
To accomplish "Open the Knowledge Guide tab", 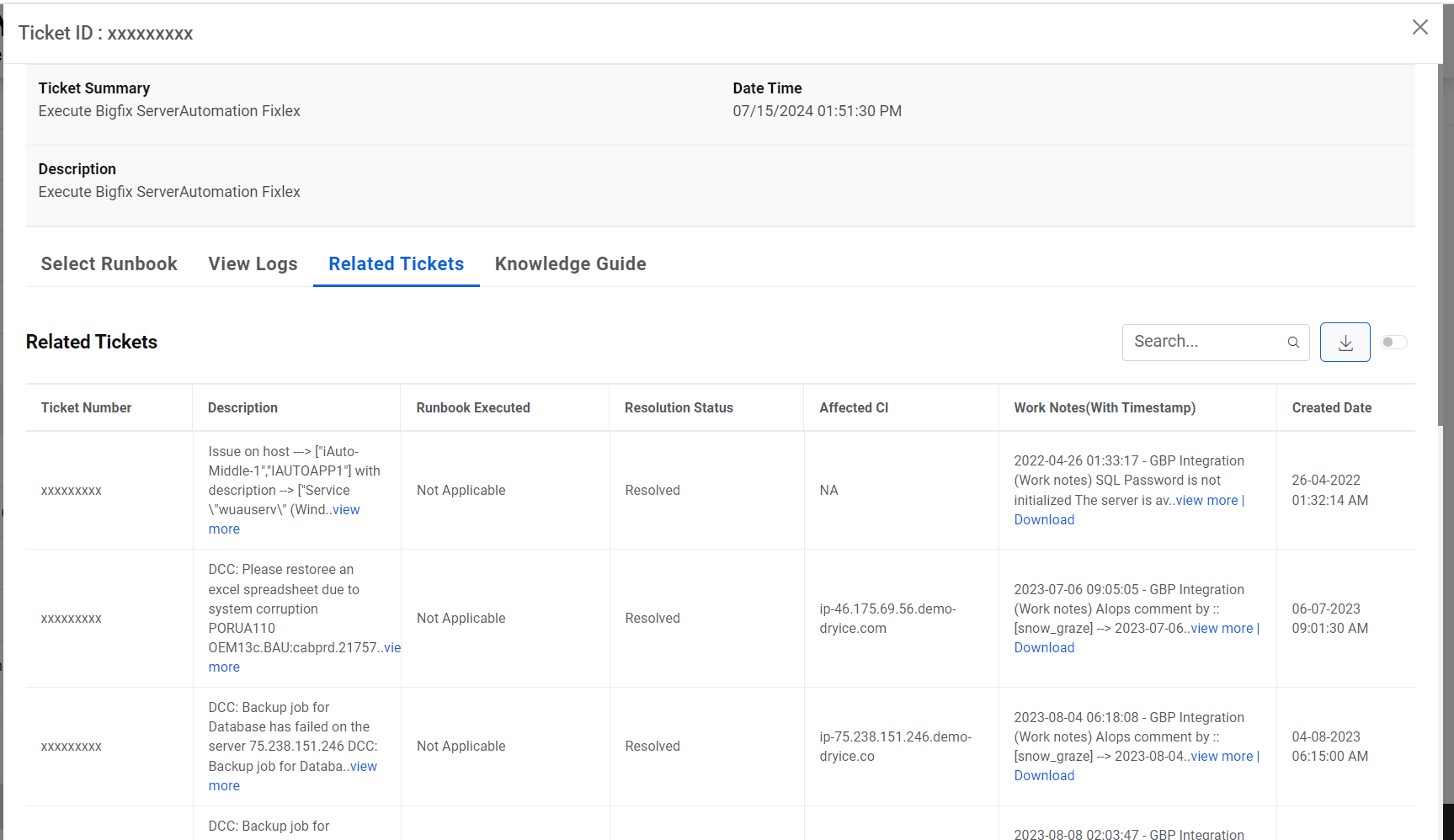I will (x=570, y=264).
